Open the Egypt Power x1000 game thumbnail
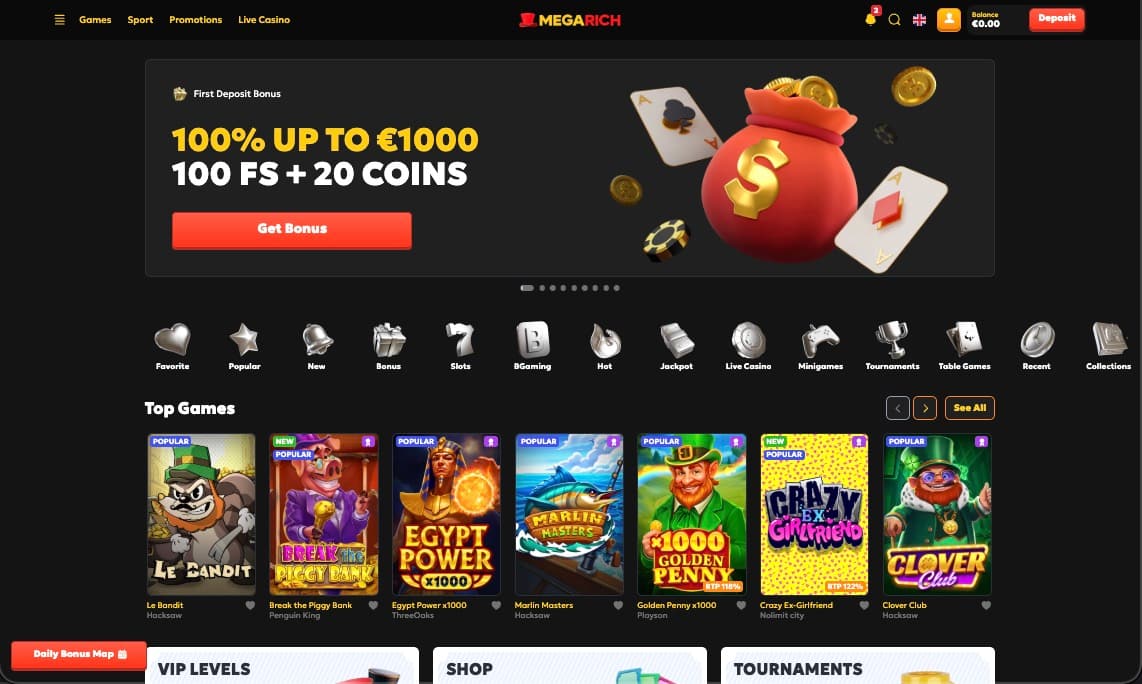Image resolution: width=1142 pixels, height=684 pixels. tap(446, 514)
